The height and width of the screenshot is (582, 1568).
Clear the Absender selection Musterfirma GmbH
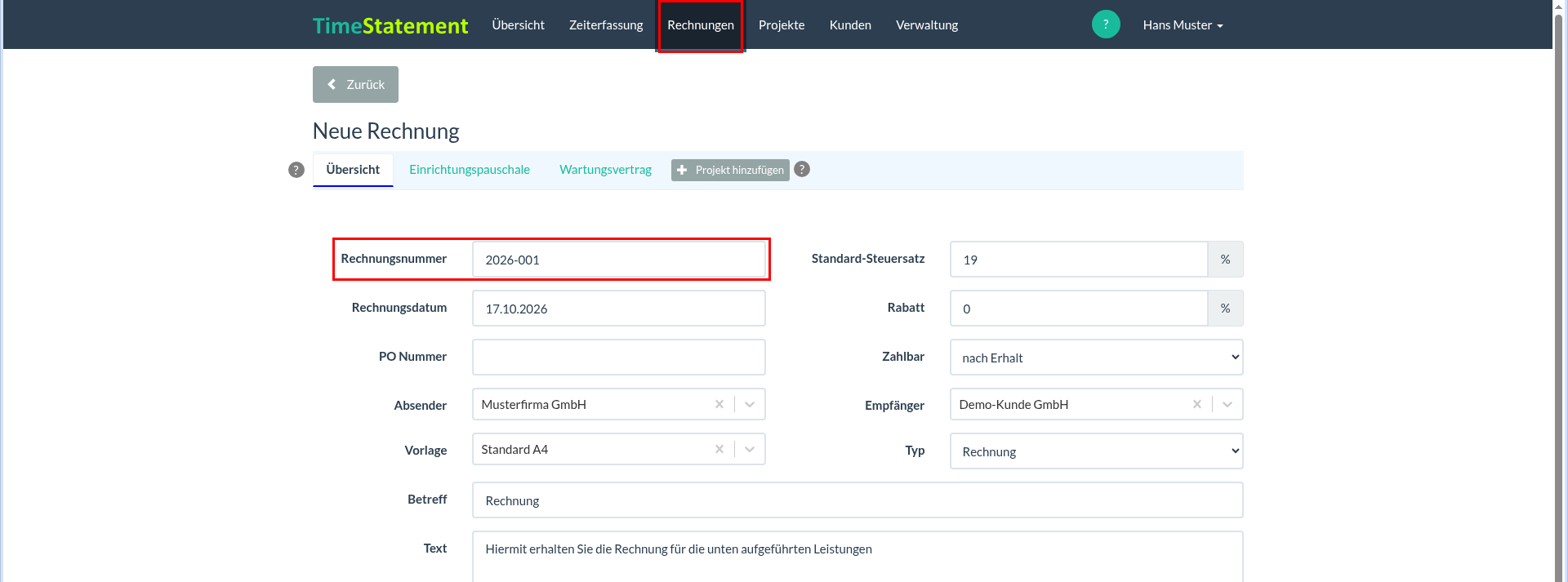tap(719, 404)
